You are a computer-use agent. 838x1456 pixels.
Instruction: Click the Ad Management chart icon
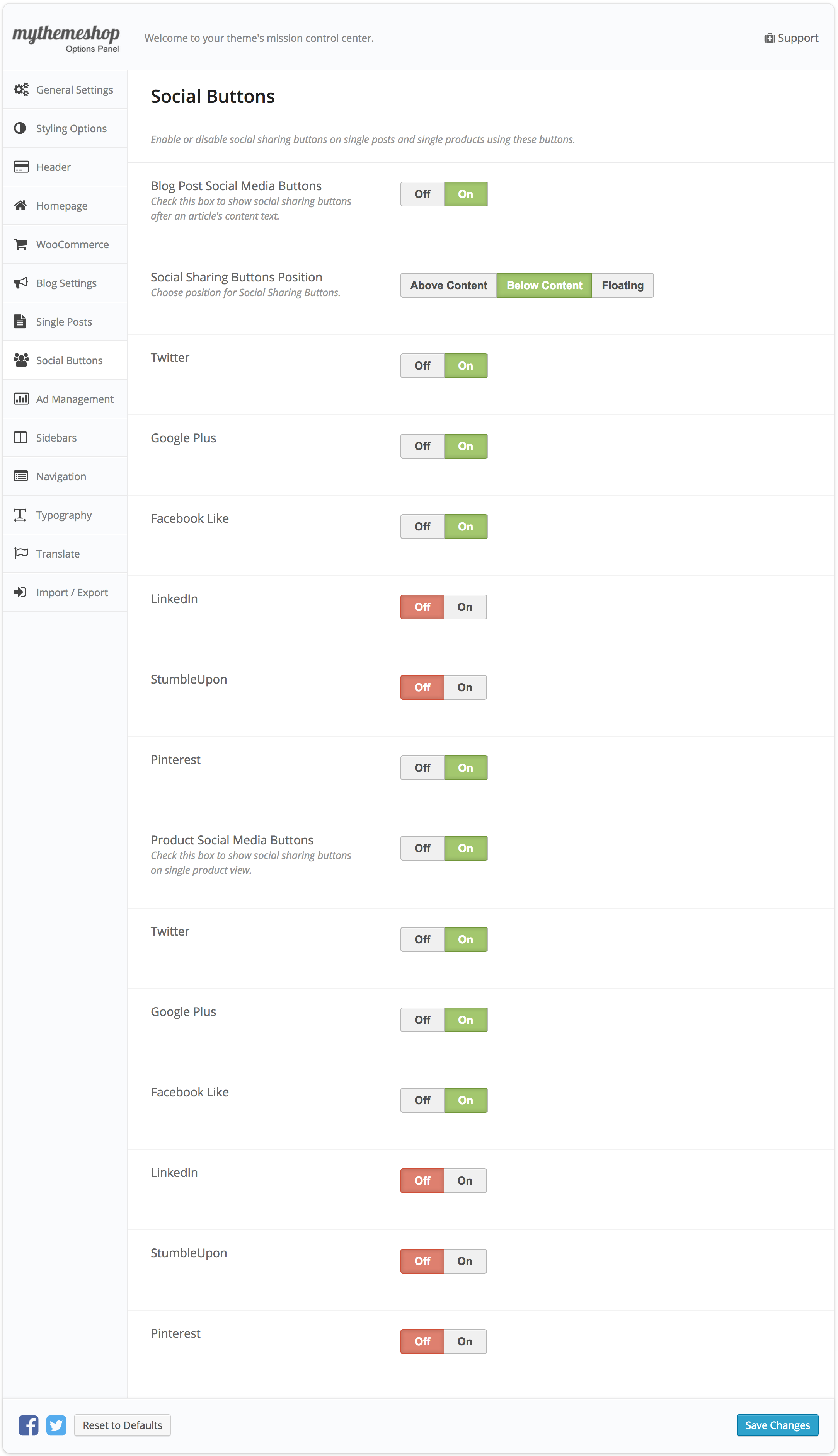coord(21,398)
